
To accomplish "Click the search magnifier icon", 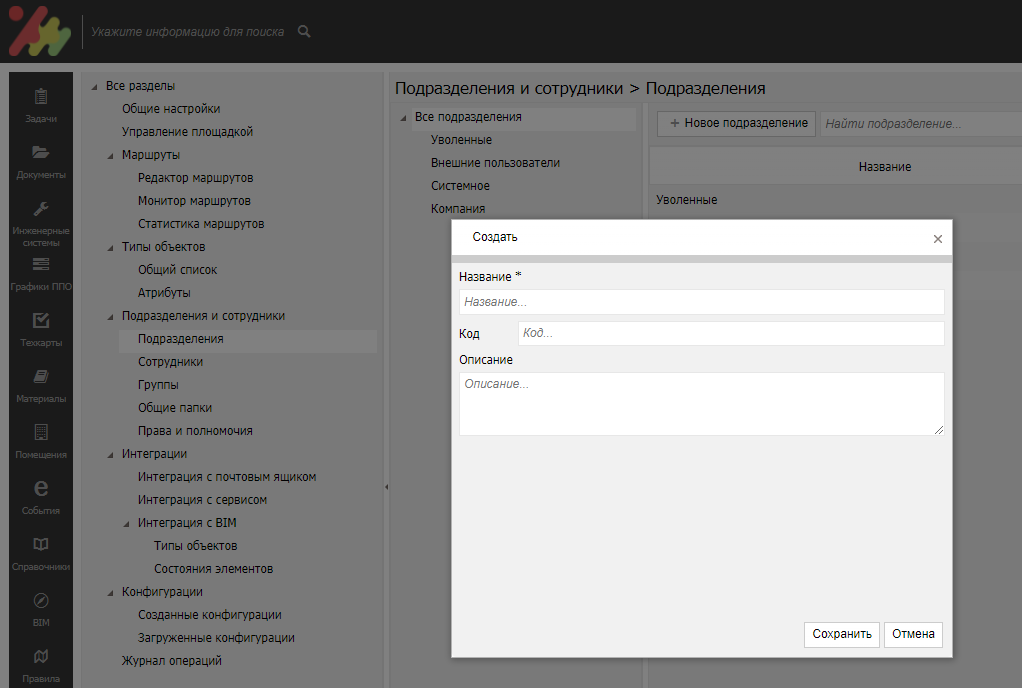I will click(x=304, y=31).
